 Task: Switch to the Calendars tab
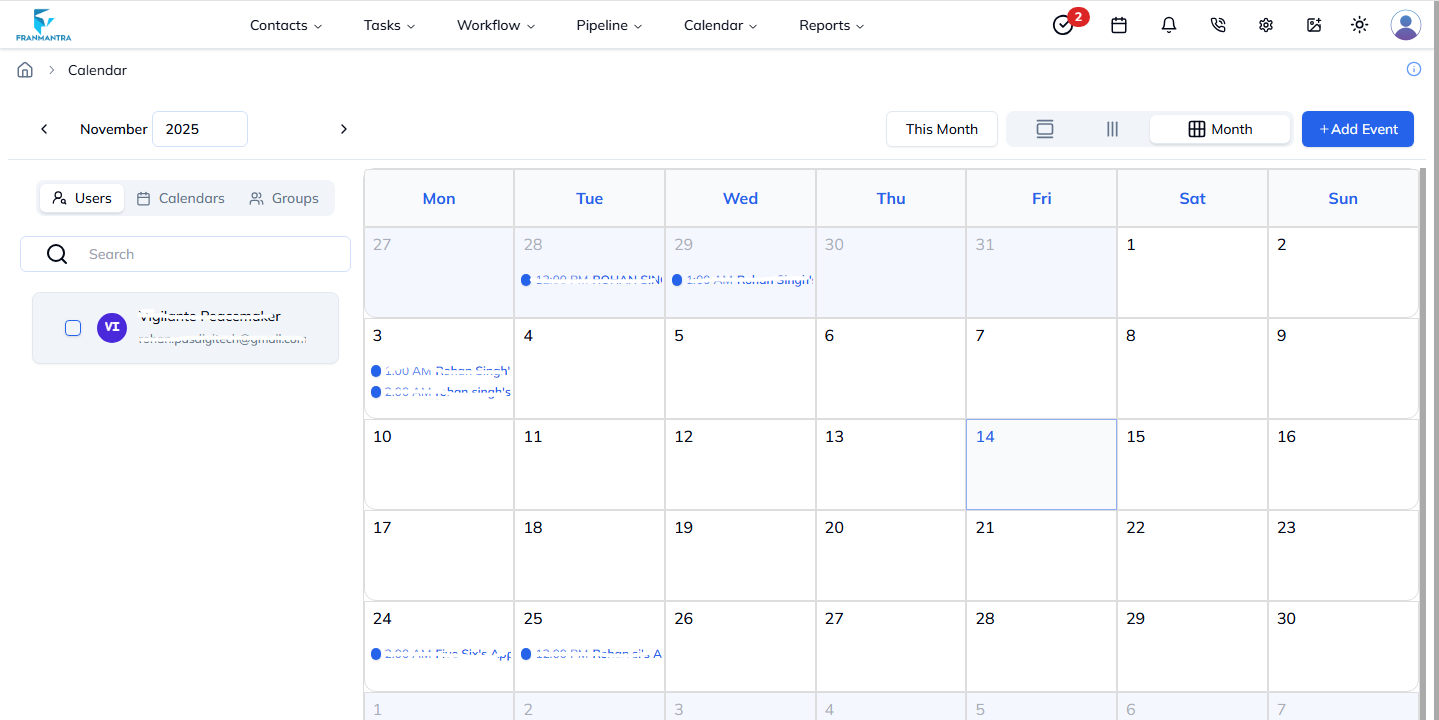coord(181,198)
